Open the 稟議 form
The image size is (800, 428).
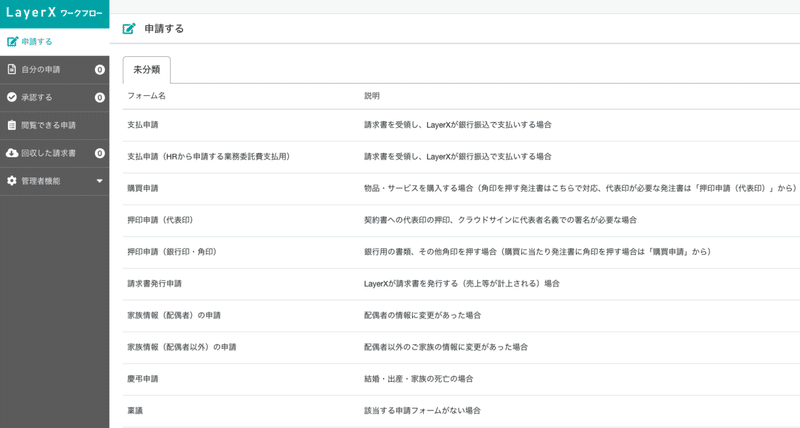(x=135, y=410)
